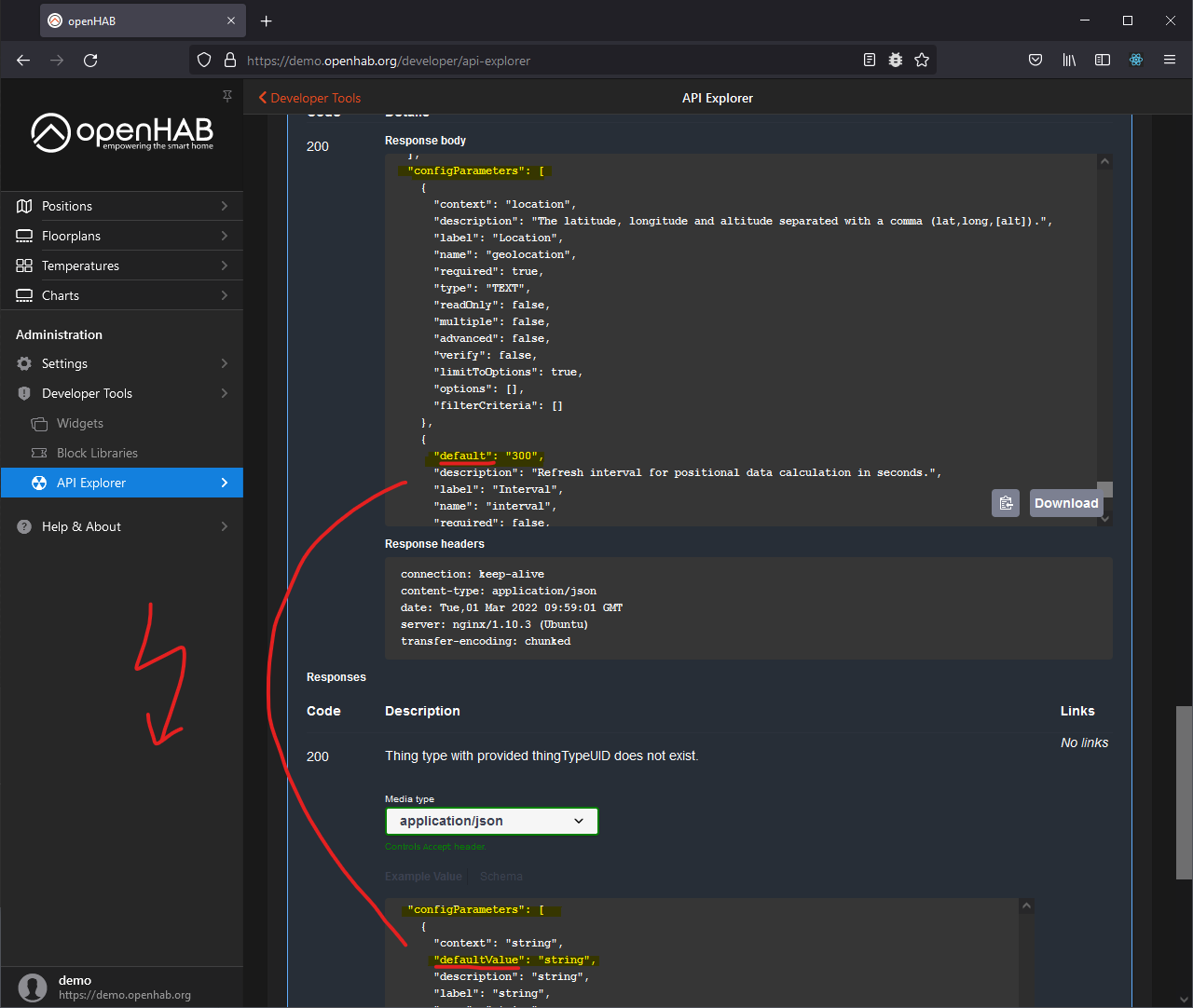The height and width of the screenshot is (1008, 1193).
Task: Open Settings in Administration
Action: [x=122, y=363]
